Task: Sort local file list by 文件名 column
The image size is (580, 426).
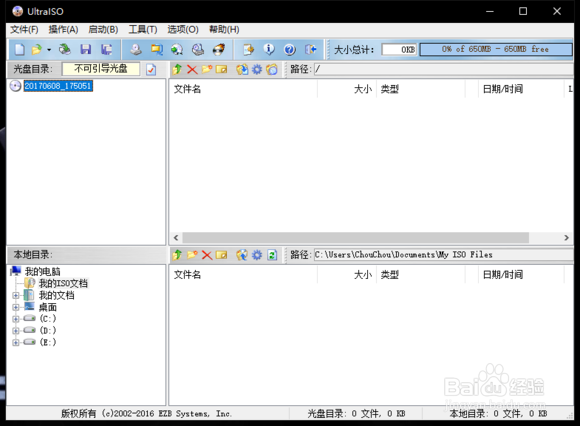Action: pos(243,275)
